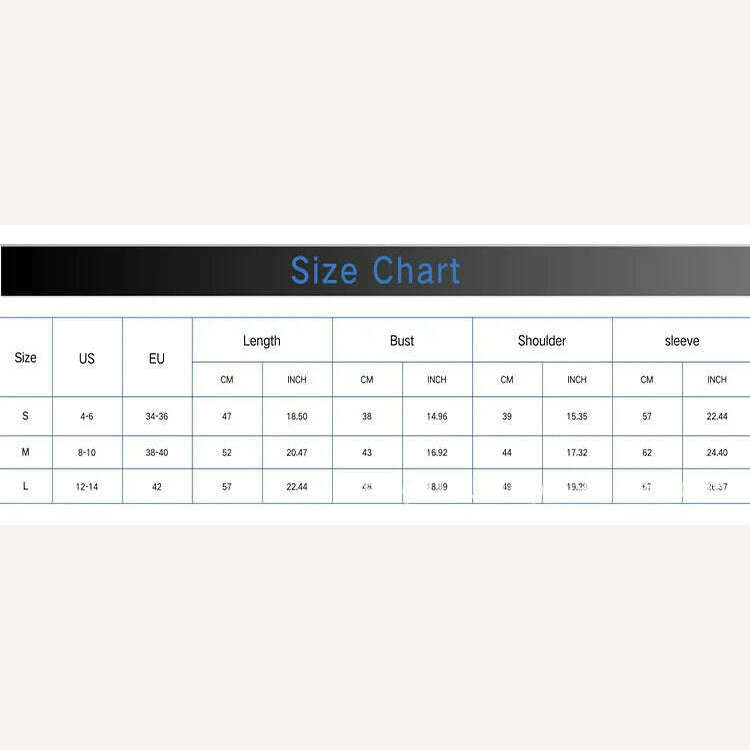Click the 24.40 inch sleeve cell

717,452
